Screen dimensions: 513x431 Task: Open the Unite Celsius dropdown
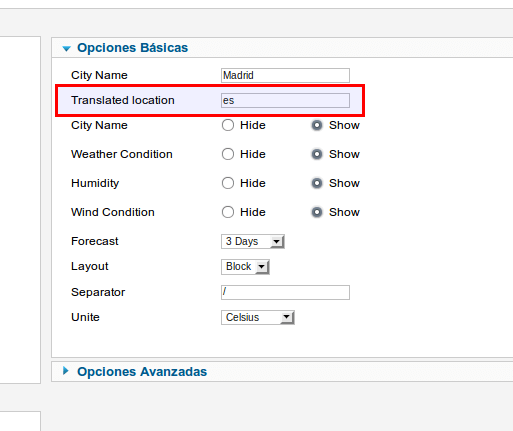[258, 317]
